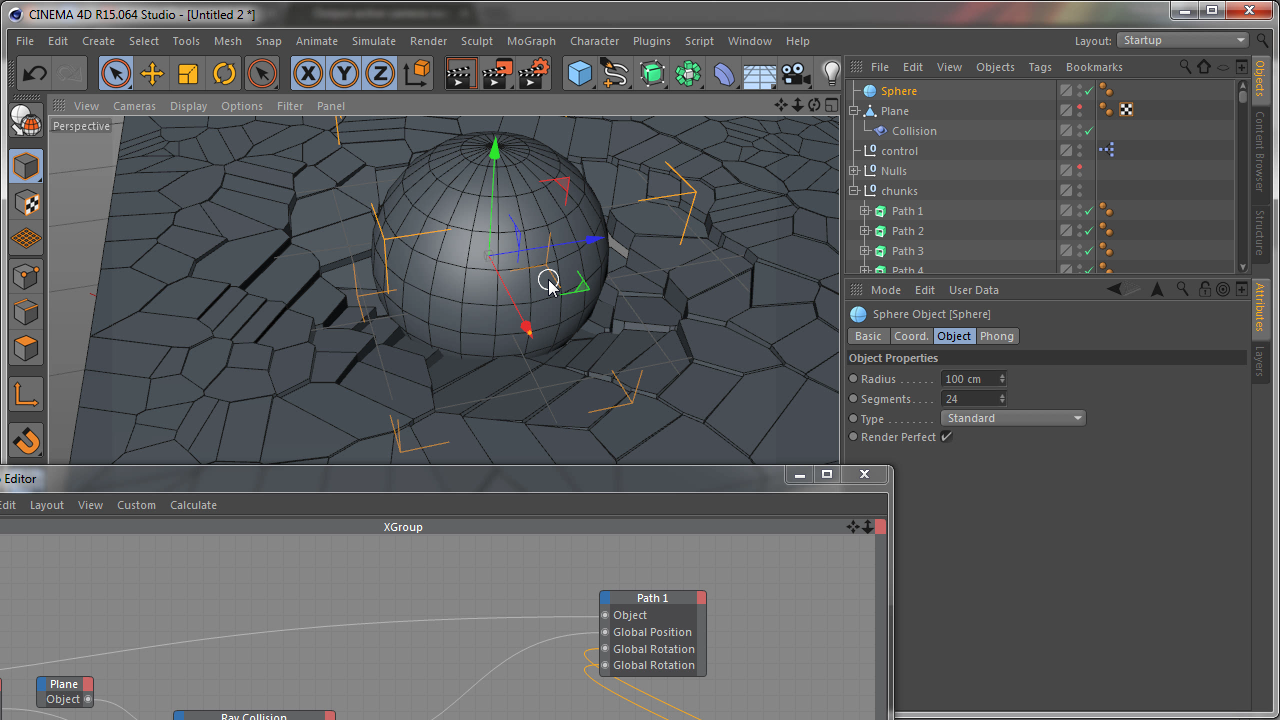Switch to Polygons mode
The image size is (1280, 720).
click(26, 348)
